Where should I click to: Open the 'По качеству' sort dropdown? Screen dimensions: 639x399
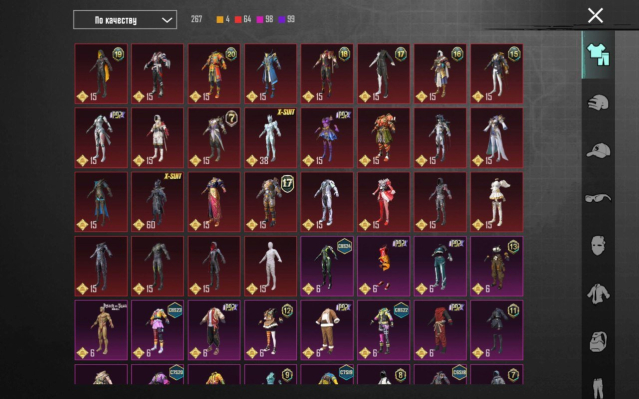coord(125,20)
